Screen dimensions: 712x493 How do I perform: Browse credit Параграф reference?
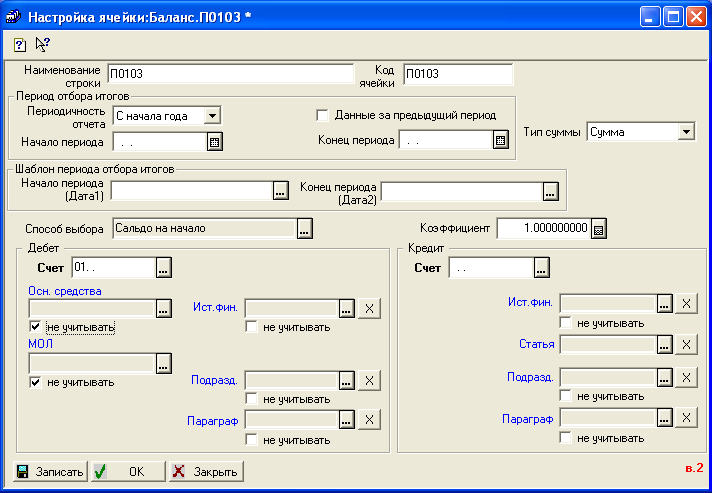point(664,417)
